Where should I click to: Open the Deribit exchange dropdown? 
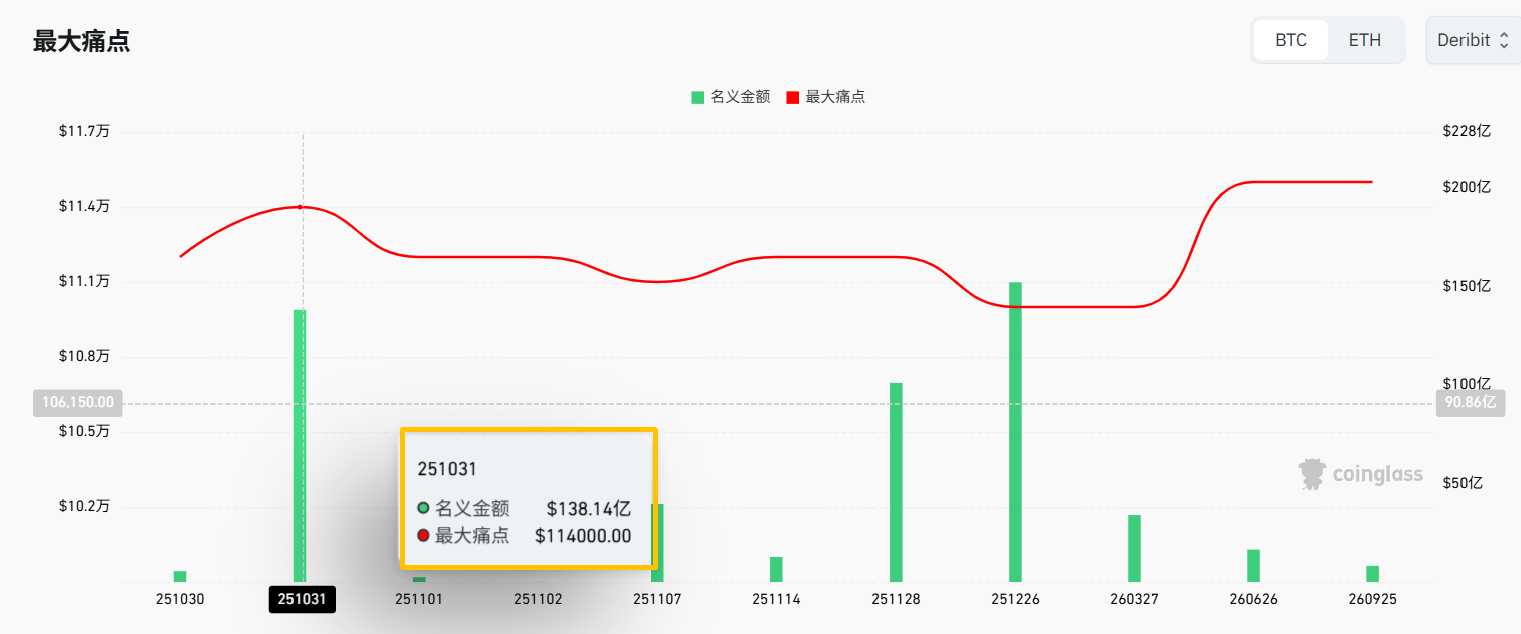click(x=1472, y=41)
